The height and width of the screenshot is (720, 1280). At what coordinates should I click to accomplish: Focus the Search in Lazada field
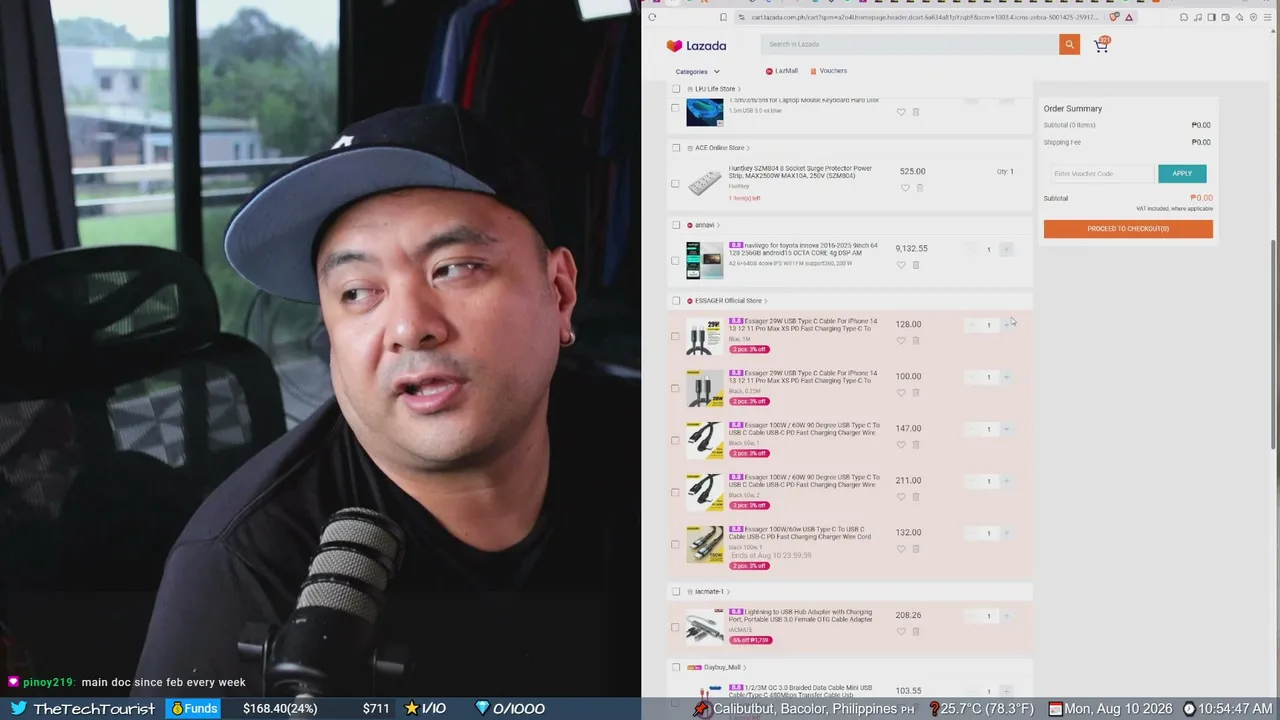pos(909,44)
